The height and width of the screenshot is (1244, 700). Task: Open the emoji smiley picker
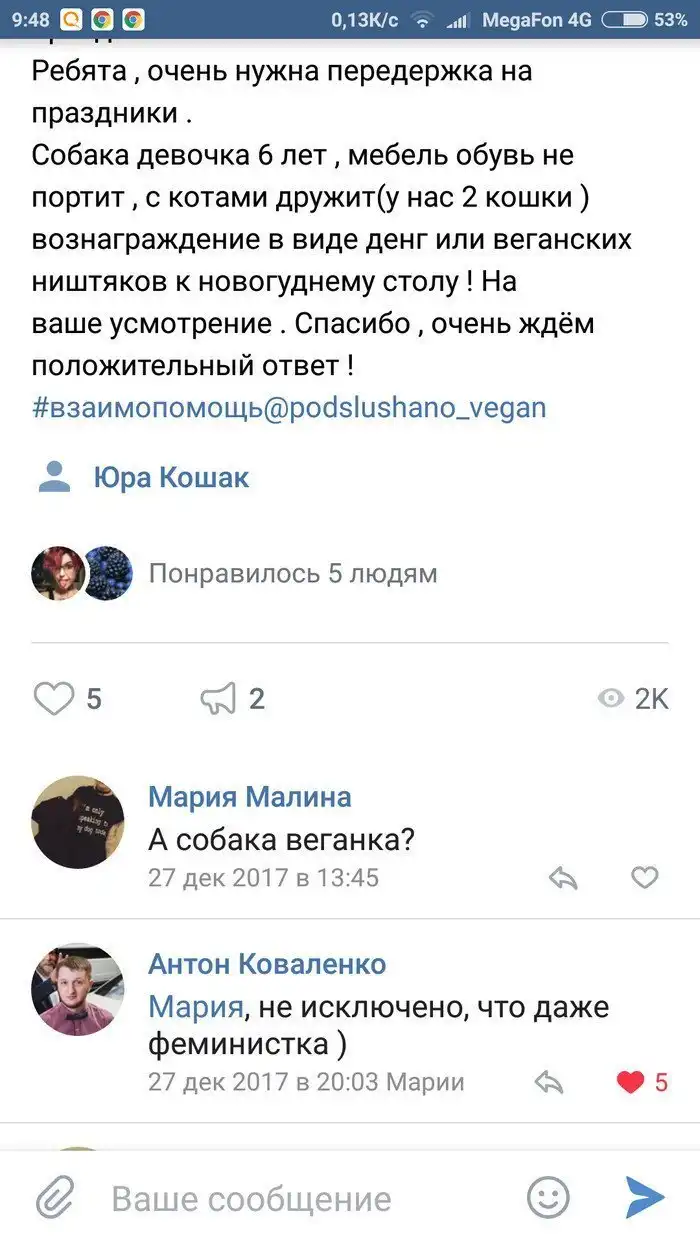(548, 1197)
